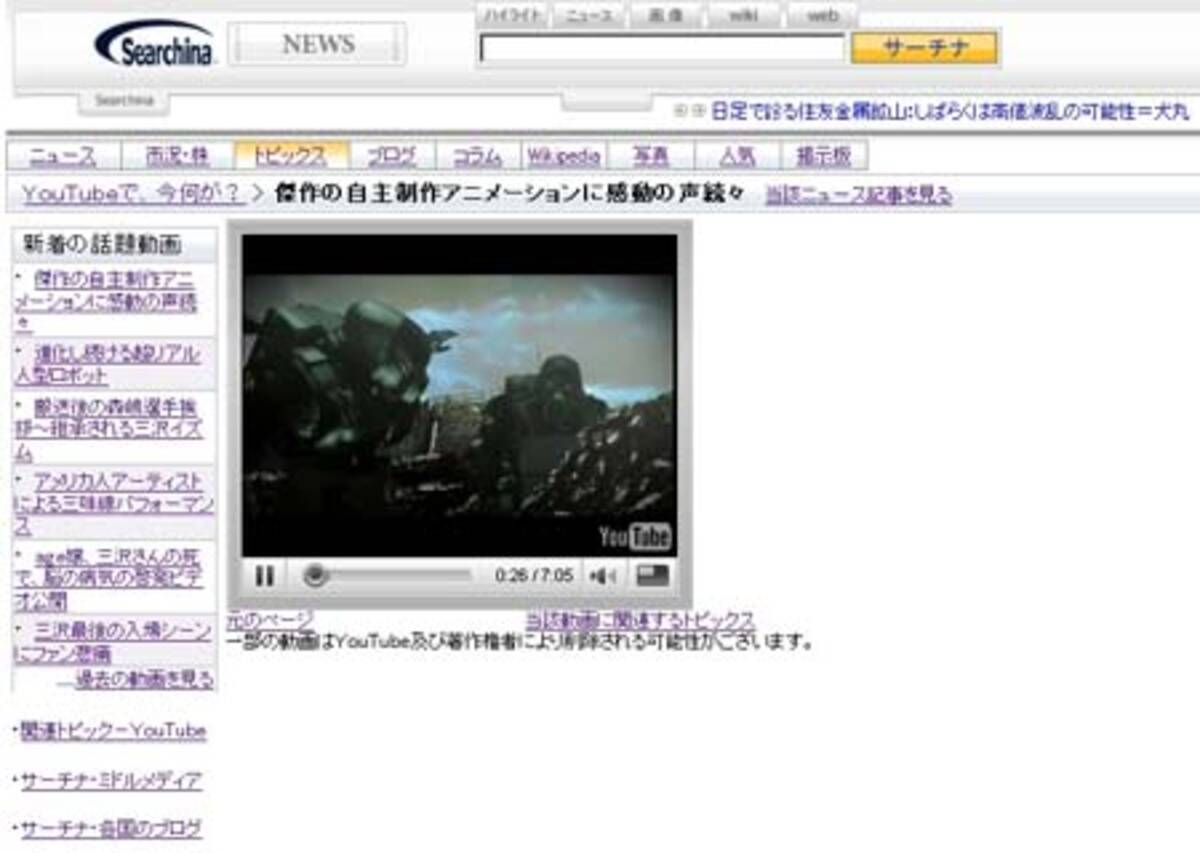Click the 新着の話題動画 sidebar header
Image resolution: width=1200 pixels, height=853 pixels.
pyautogui.click(x=102, y=245)
